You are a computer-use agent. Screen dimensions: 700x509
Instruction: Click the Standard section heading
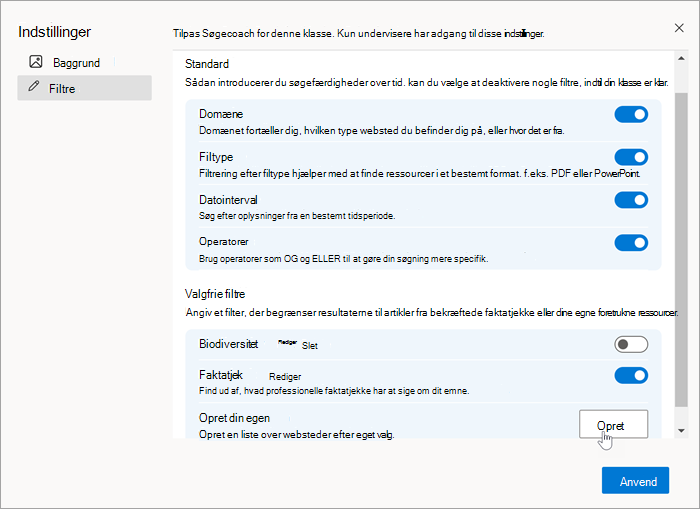207,64
